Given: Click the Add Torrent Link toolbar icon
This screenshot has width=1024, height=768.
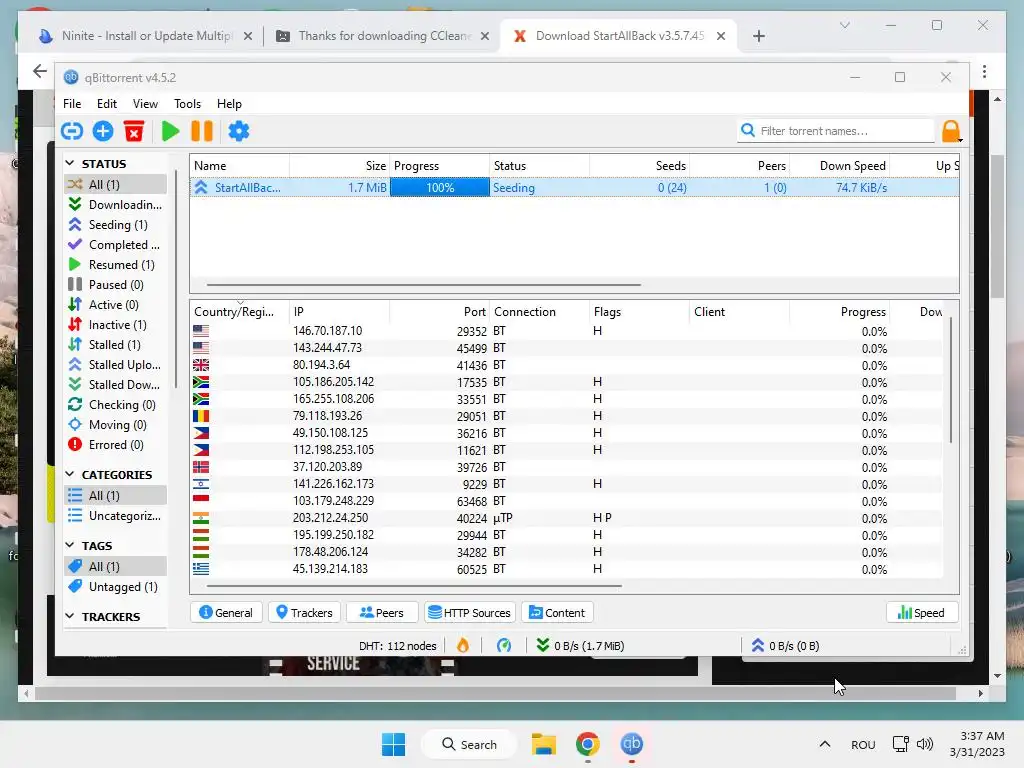Looking at the screenshot, I should coord(72,131).
